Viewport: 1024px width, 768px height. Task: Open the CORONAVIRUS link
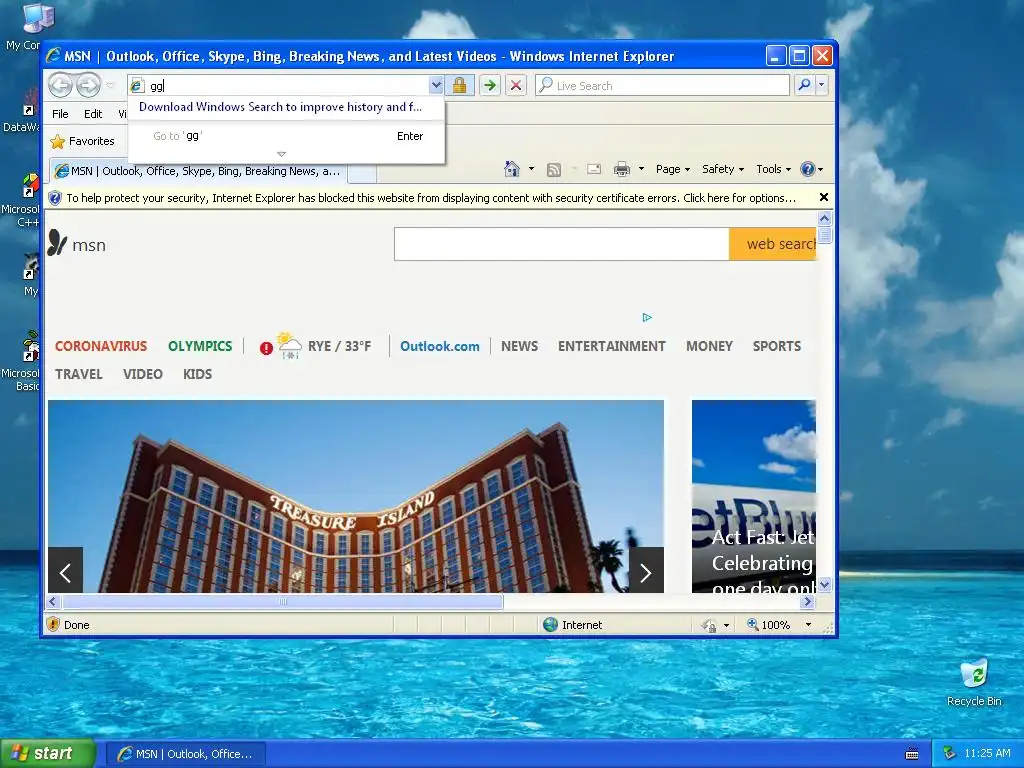point(101,346)
